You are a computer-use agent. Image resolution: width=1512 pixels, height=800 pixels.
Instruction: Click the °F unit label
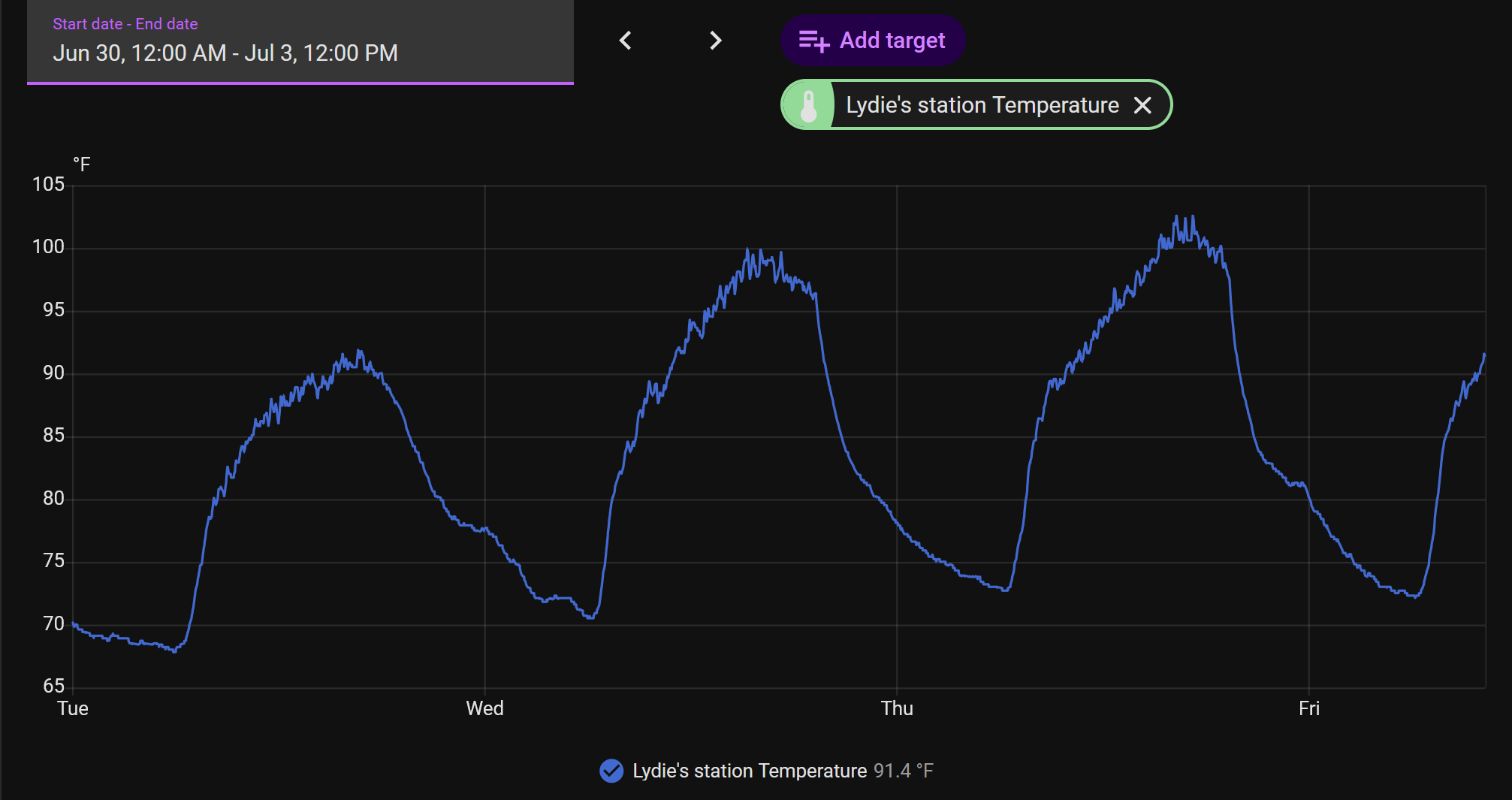pyautogui.click(x=81, y=165)
